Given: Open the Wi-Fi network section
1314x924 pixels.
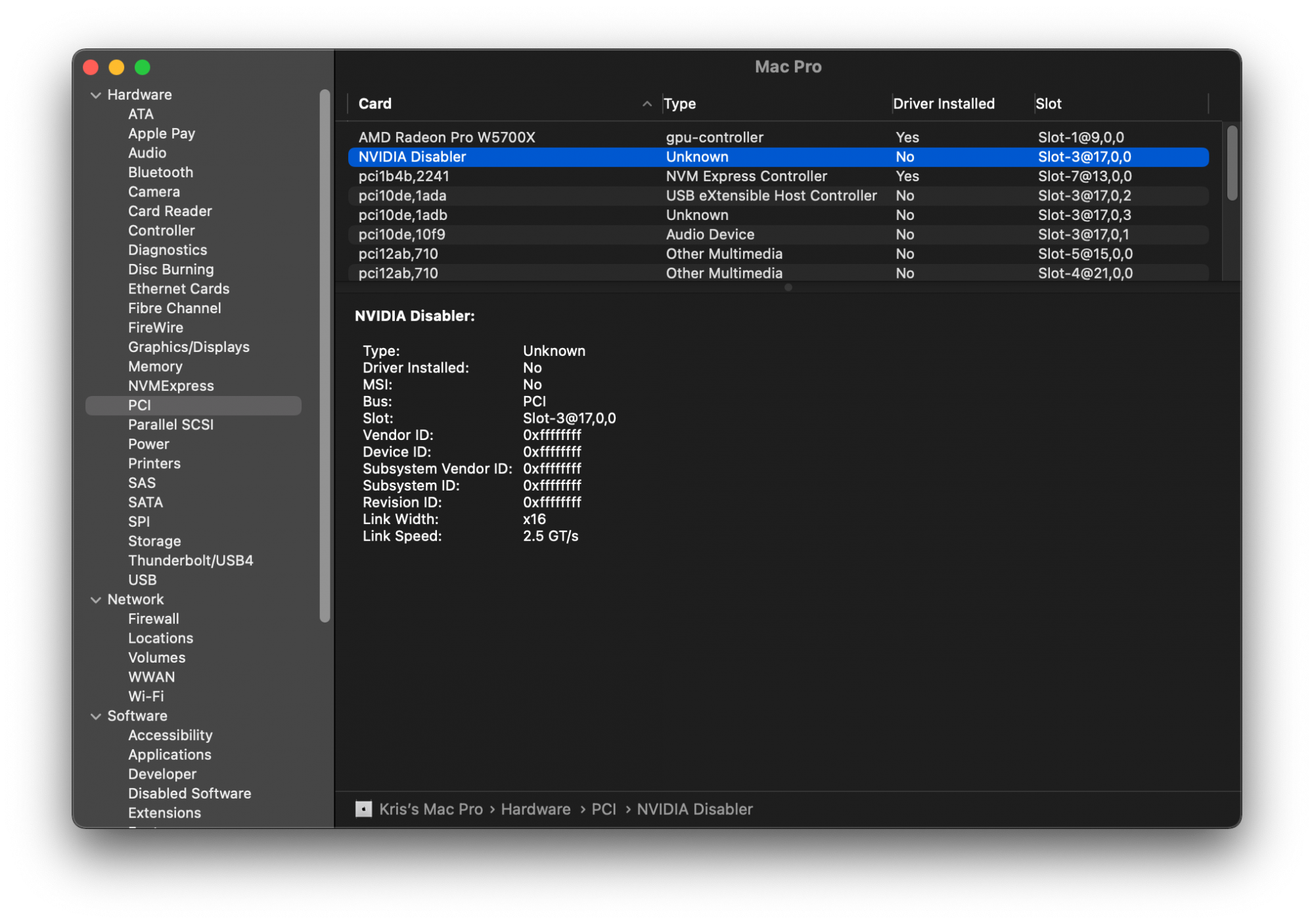Looking at the screenshot, I should (x=146, y=696).
